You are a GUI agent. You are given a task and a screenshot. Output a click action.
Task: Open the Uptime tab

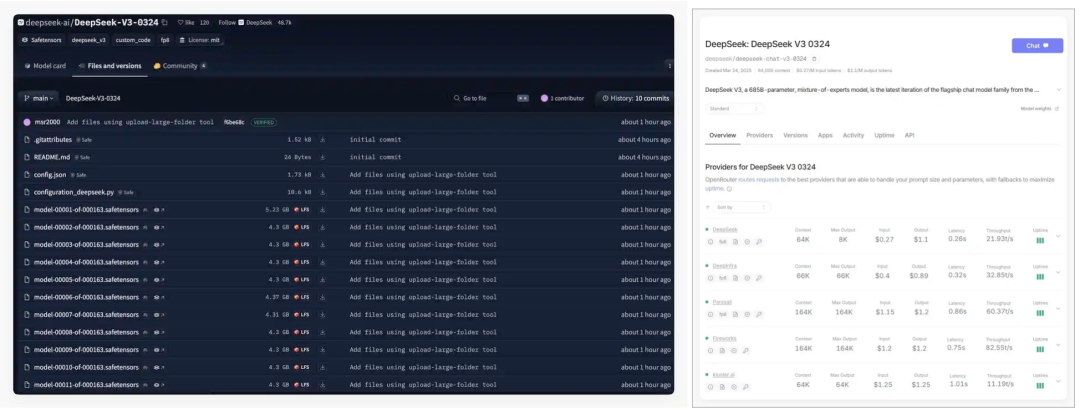click(884, 136)
